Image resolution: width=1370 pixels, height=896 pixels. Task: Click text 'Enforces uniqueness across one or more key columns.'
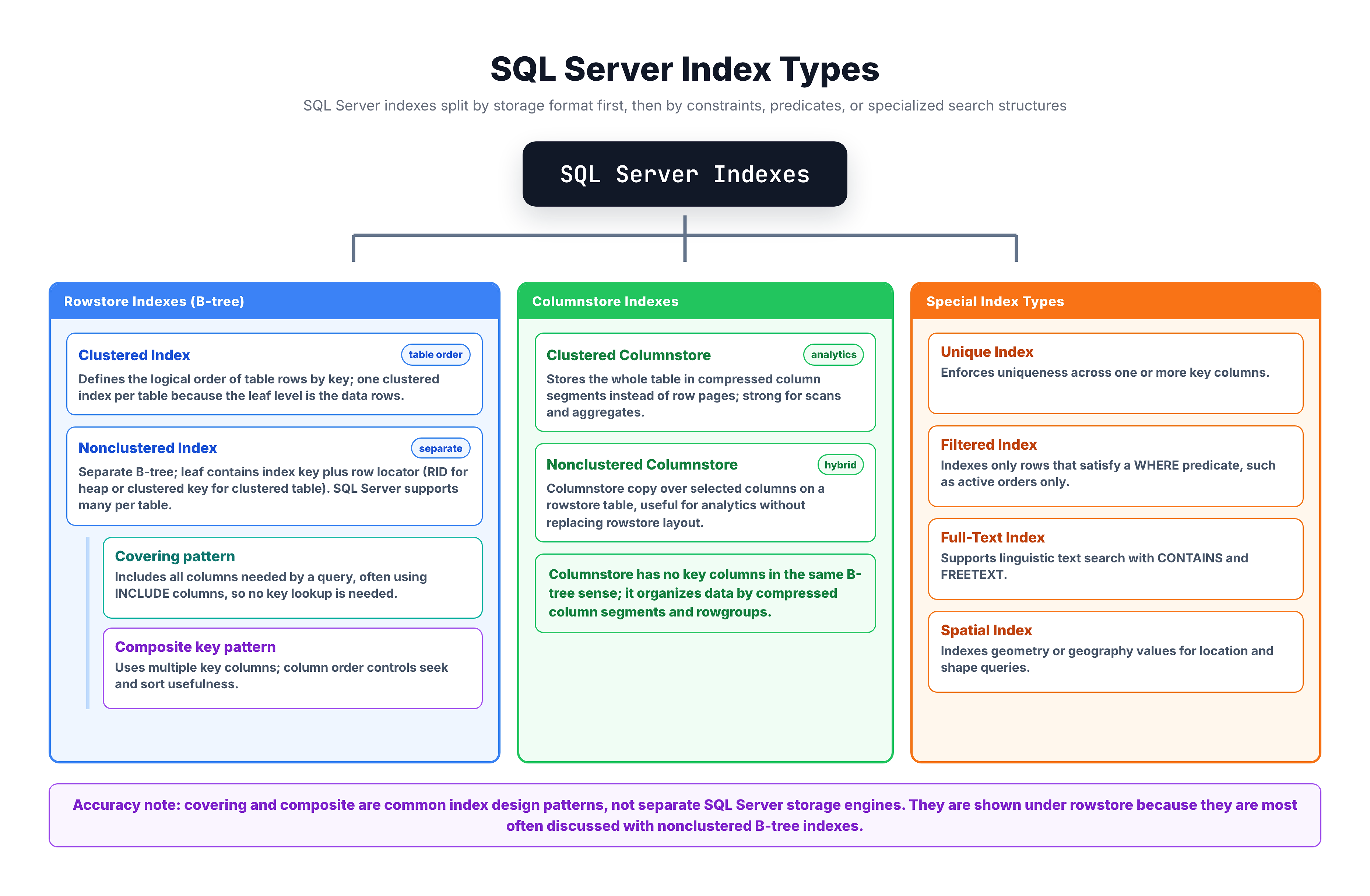[1104, 372]
